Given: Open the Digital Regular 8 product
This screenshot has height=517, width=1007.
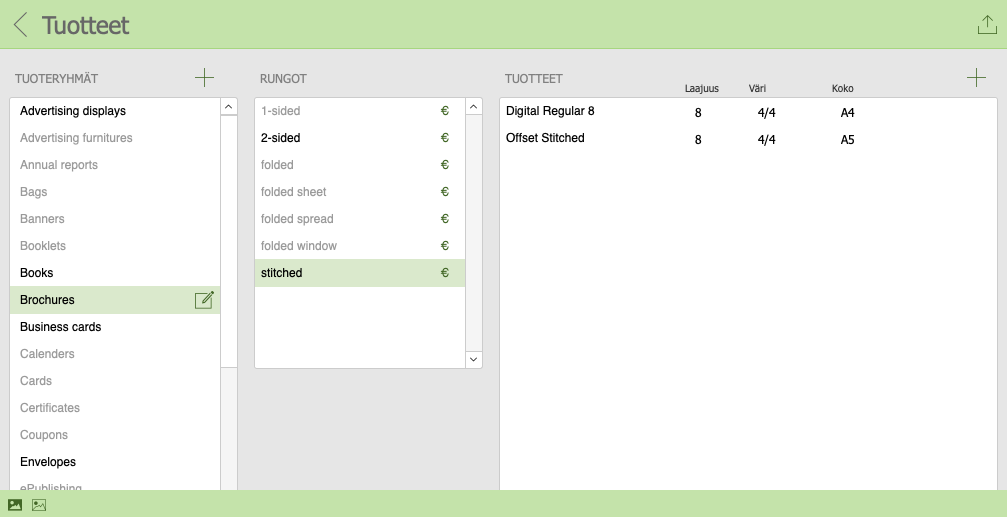Looking at the screenshot, I should [x=550, y=111].
